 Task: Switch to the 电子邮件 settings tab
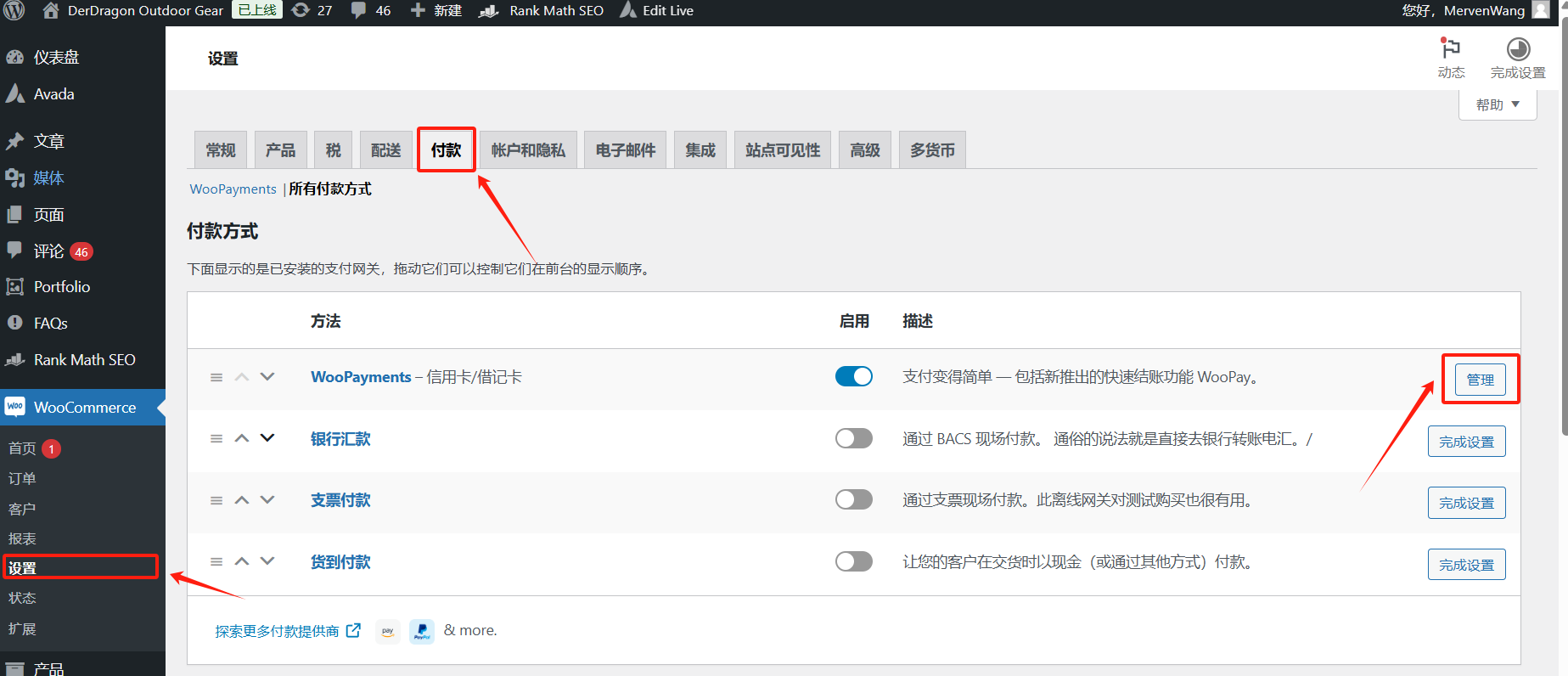tap(625, 150)
